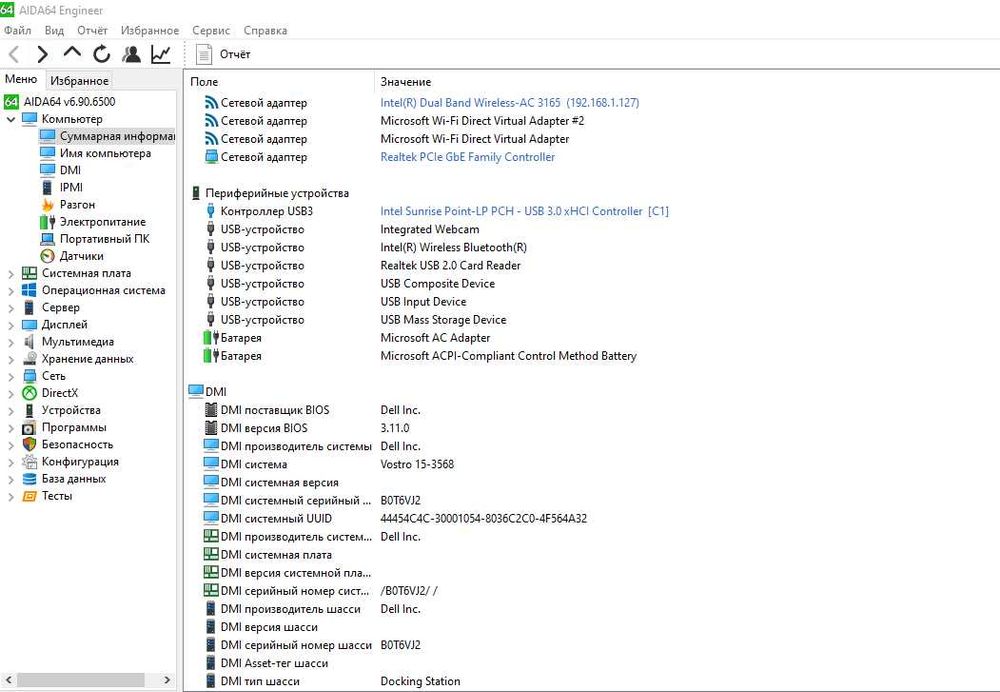Click the Датчики gauge icon in the tree
The width and height of the screenshot is (1000, 692).
pyautogui.click(x=47, y=256)
